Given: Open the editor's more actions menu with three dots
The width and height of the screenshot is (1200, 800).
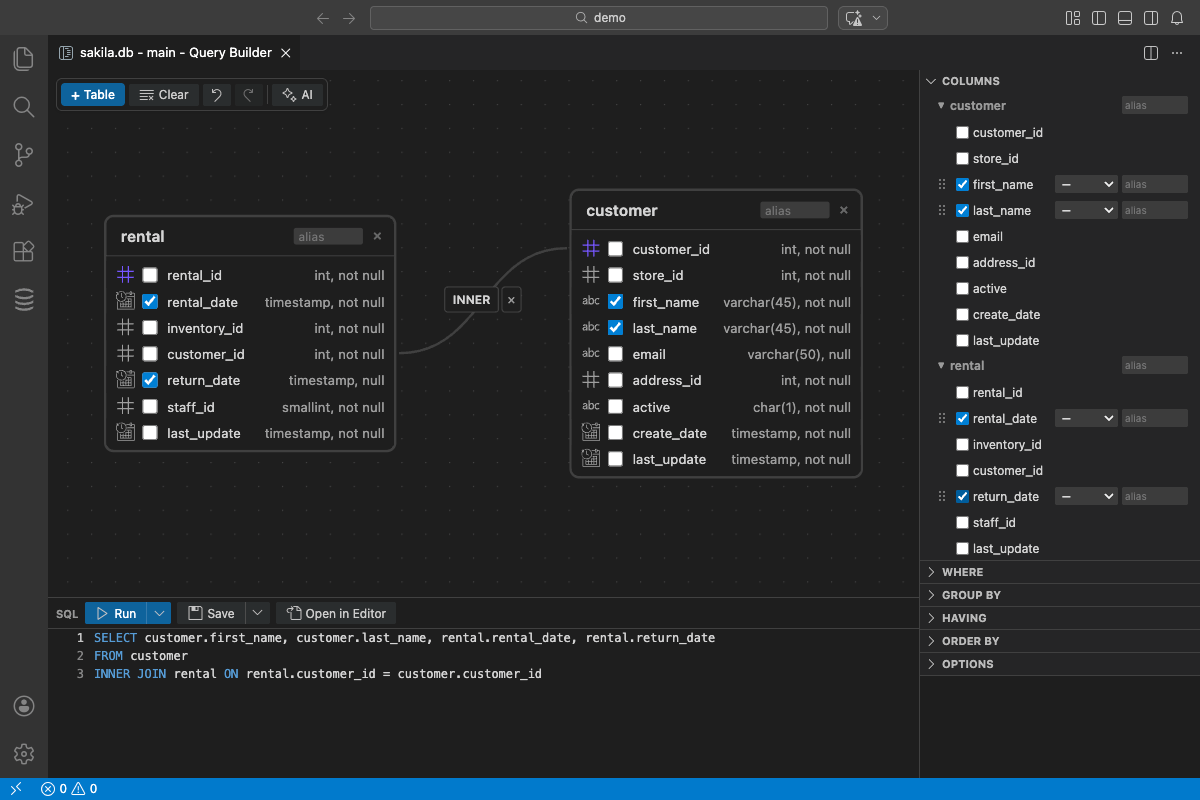Looking at the screenshot, I should (x=1176, y=52).
